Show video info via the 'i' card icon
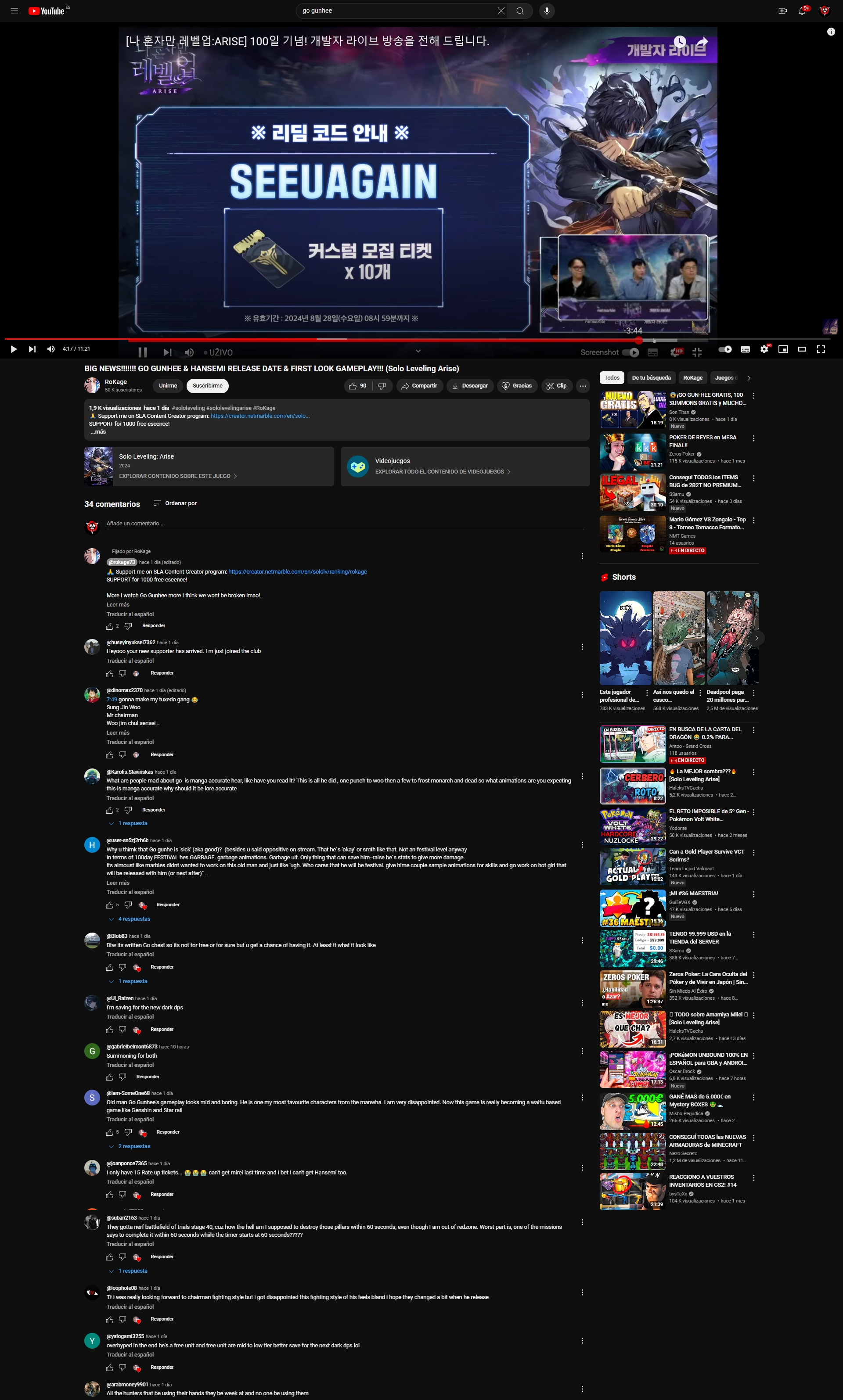The height and width of the screenshot is (1400, 843). click(x=831, y=32)
